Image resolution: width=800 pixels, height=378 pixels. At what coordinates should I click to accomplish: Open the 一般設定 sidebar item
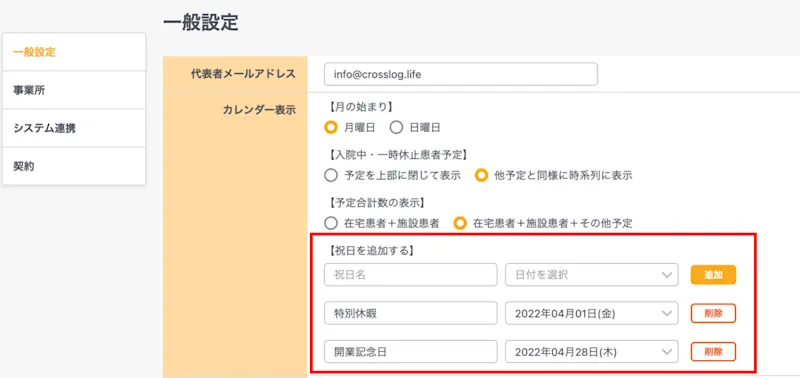coord(74,52)
